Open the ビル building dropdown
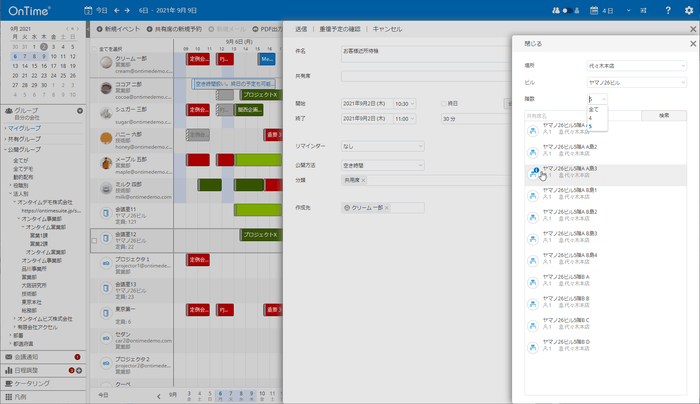 pos(637,82)
